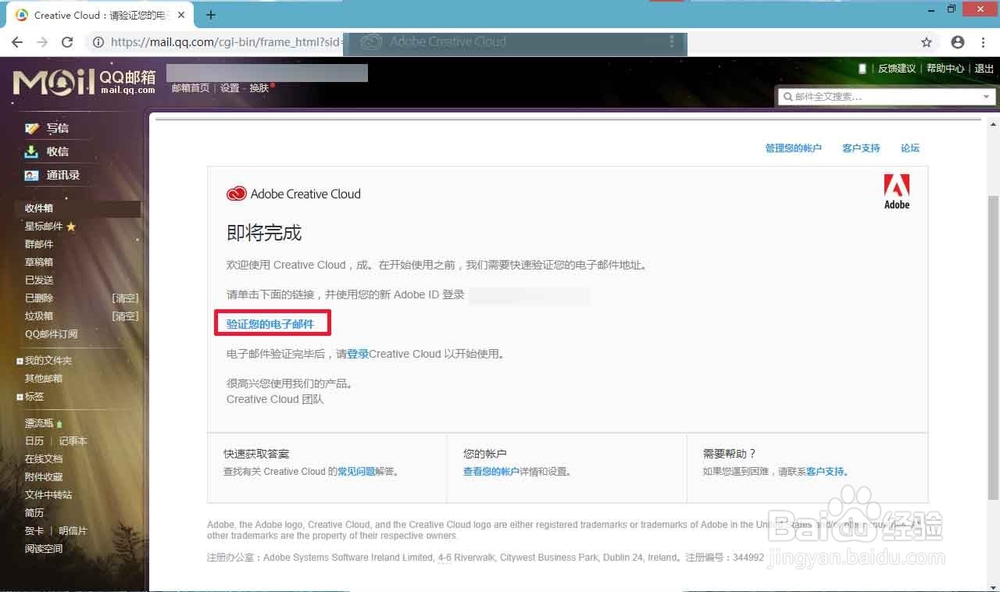Open the browser profile avatar icon
Viewport: 1000px width, 592px height.
(957, 42)
